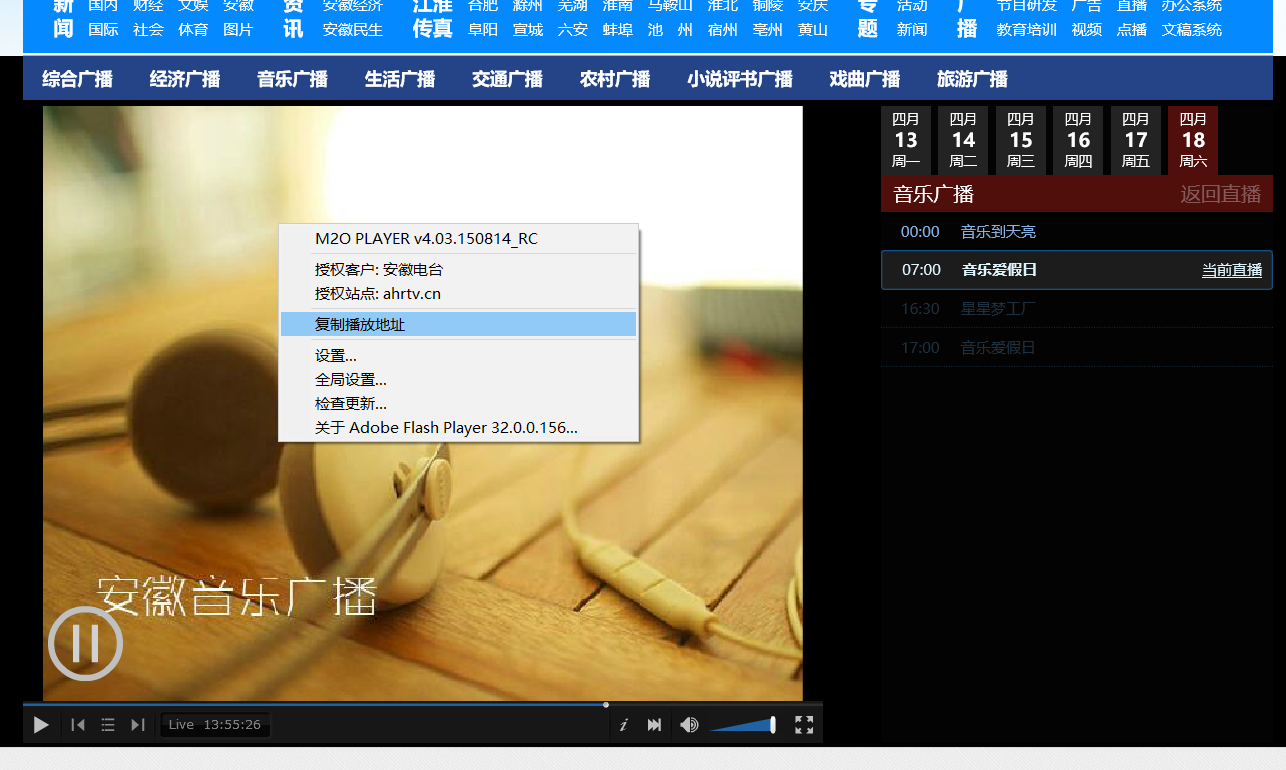1286x770 pixels.
Task: Select date 四月 14 周二
Action: point(963,140)
